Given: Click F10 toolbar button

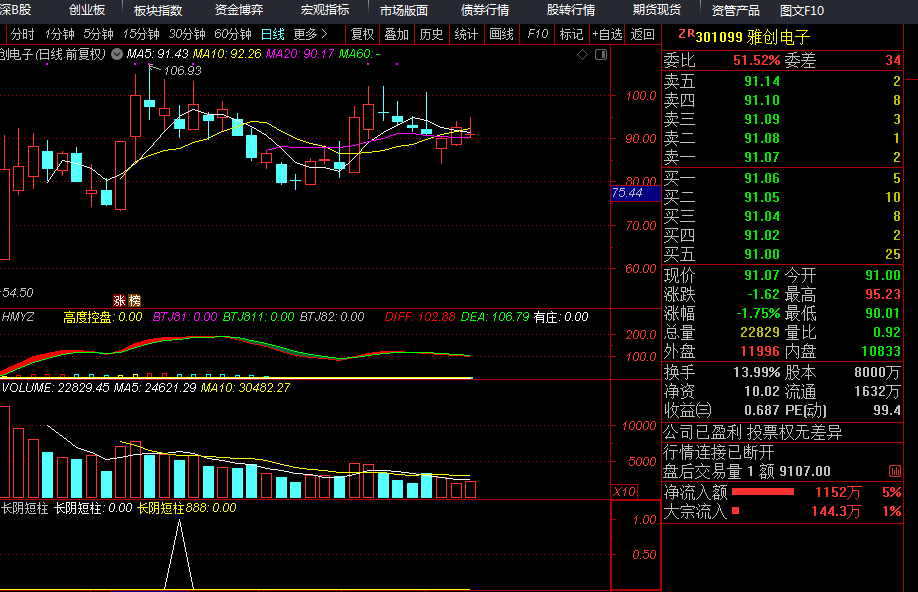Looking at the screenshot, I should pyautogui.click(x=537, y=35).
